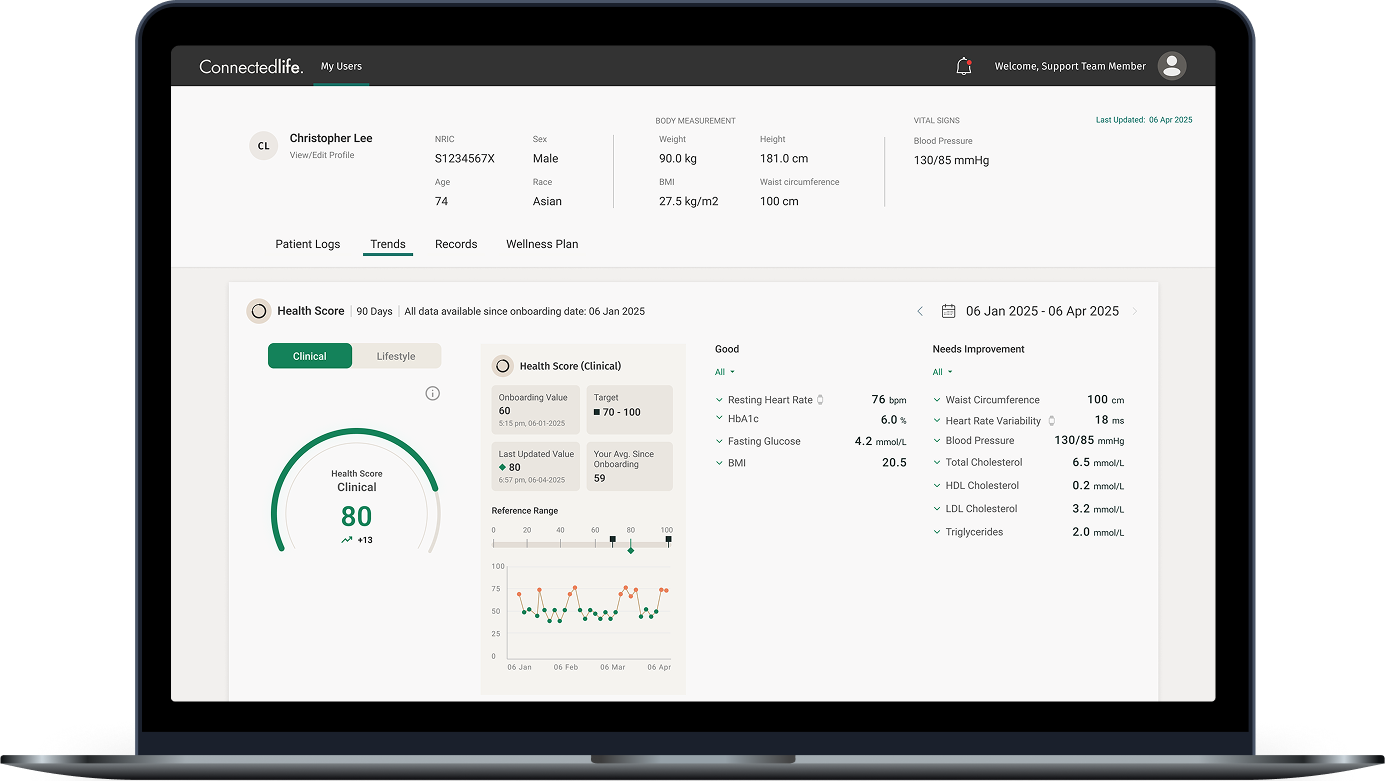Open the All filter under Good
The image size is (1385, 781).
725,372
